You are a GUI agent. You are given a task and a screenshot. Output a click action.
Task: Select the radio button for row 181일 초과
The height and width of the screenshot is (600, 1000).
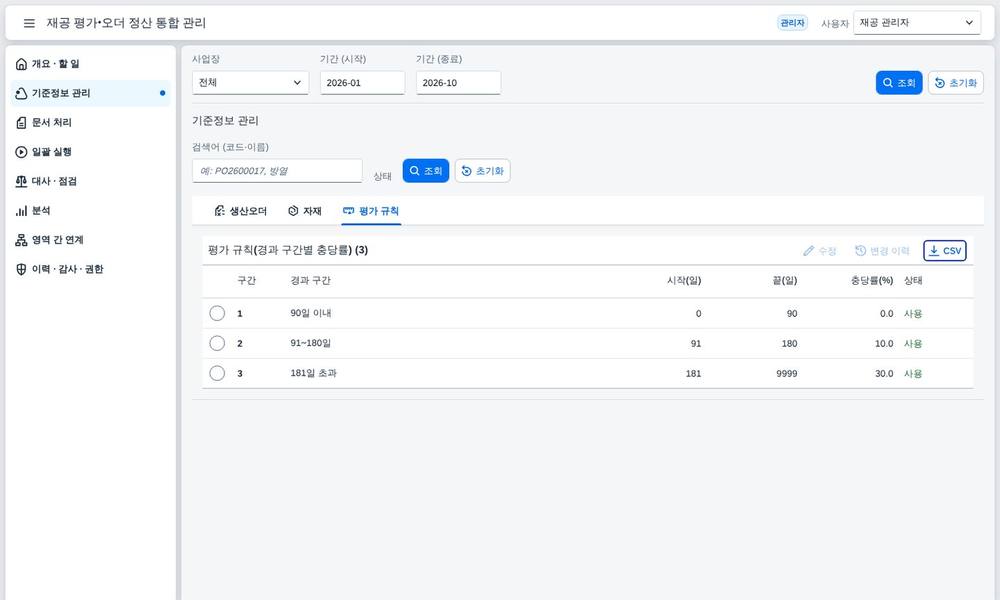217,373
